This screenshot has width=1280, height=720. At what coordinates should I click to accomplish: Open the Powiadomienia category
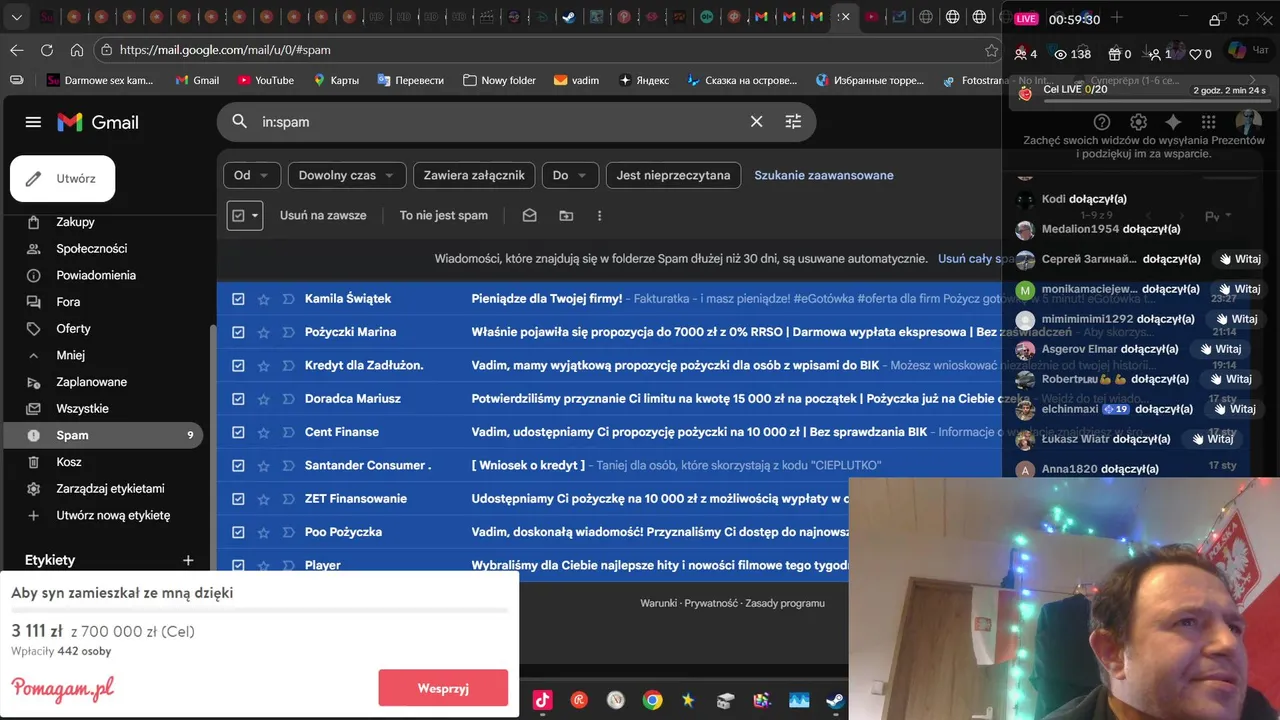(96, 275)
